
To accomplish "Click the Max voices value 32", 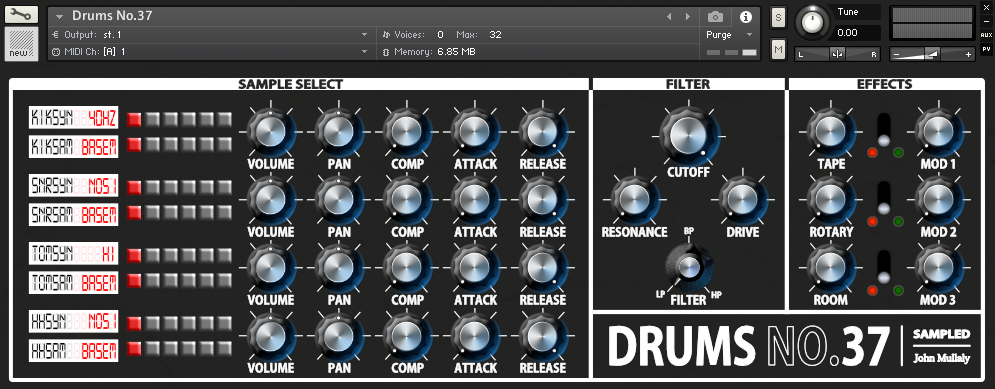I will tap(496, 35).
